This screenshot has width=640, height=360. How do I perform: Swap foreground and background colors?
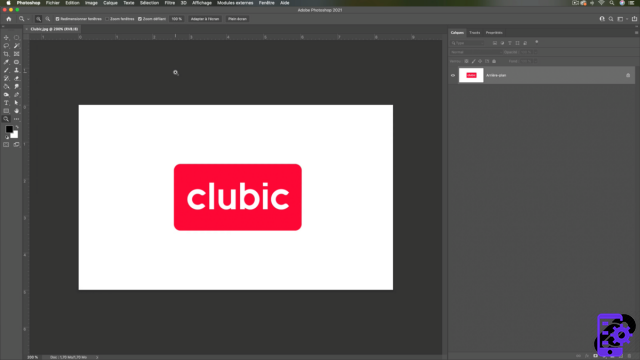(x=17, y=127)
